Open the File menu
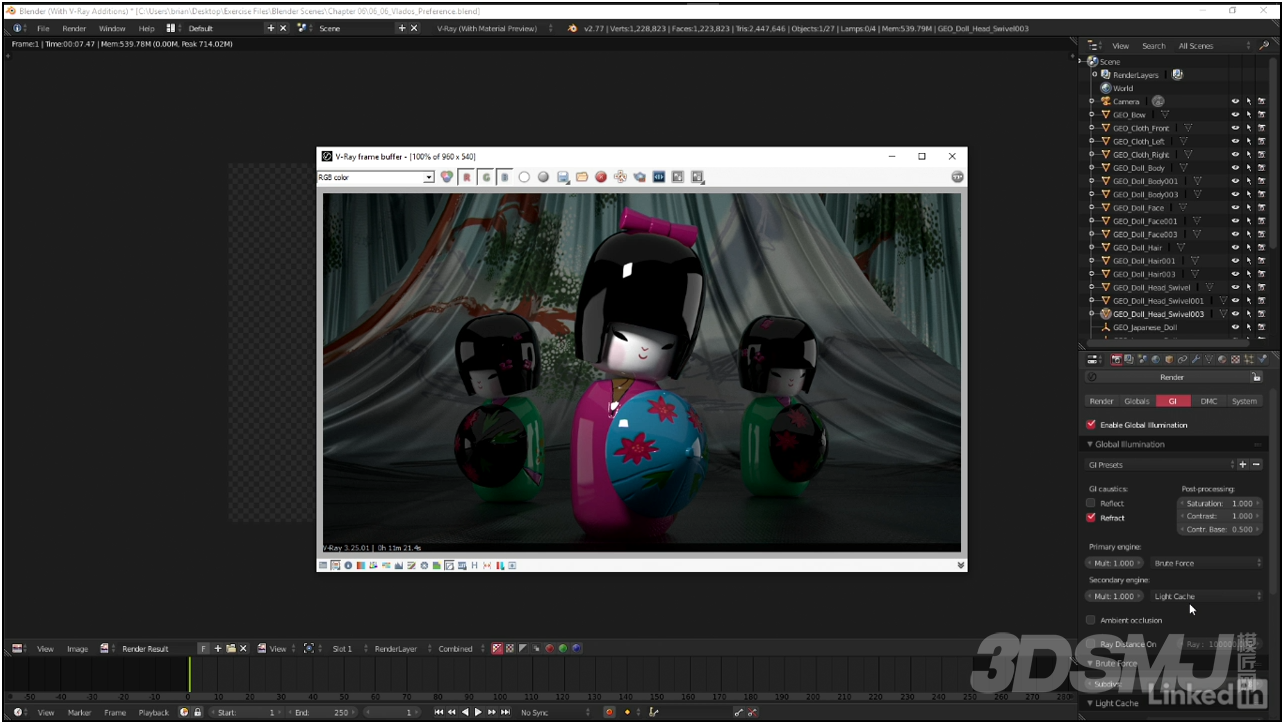 tap(43, 28)
